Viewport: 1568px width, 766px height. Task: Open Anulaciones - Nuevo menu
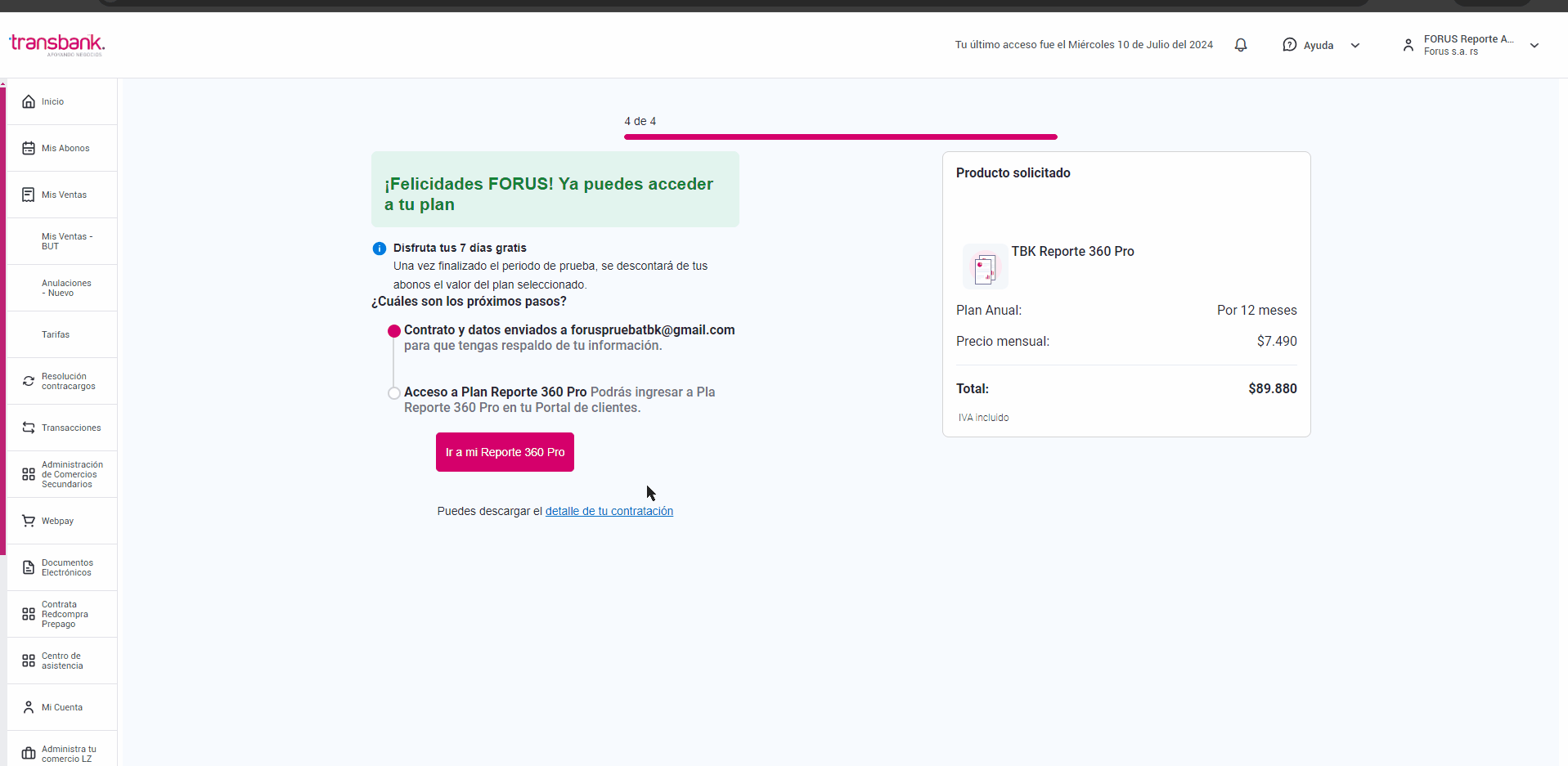pos(62,288)
